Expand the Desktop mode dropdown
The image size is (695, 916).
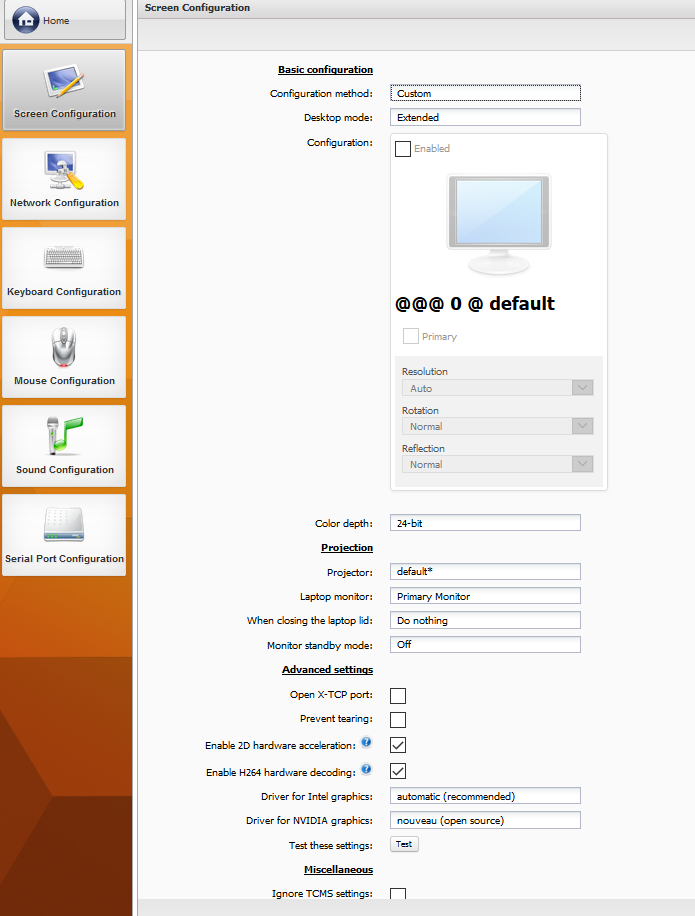coord(485,117)
